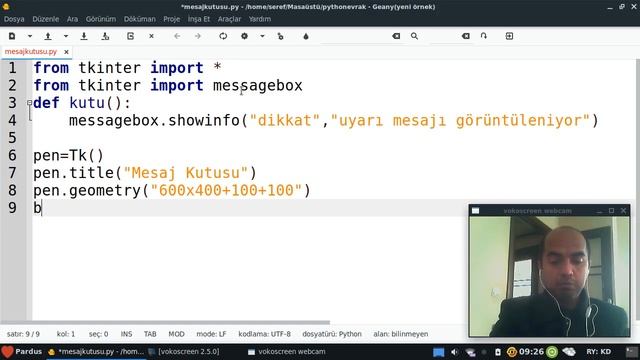
Task: Collapse the def kutu() fold marker
Action: coord(29,103)
